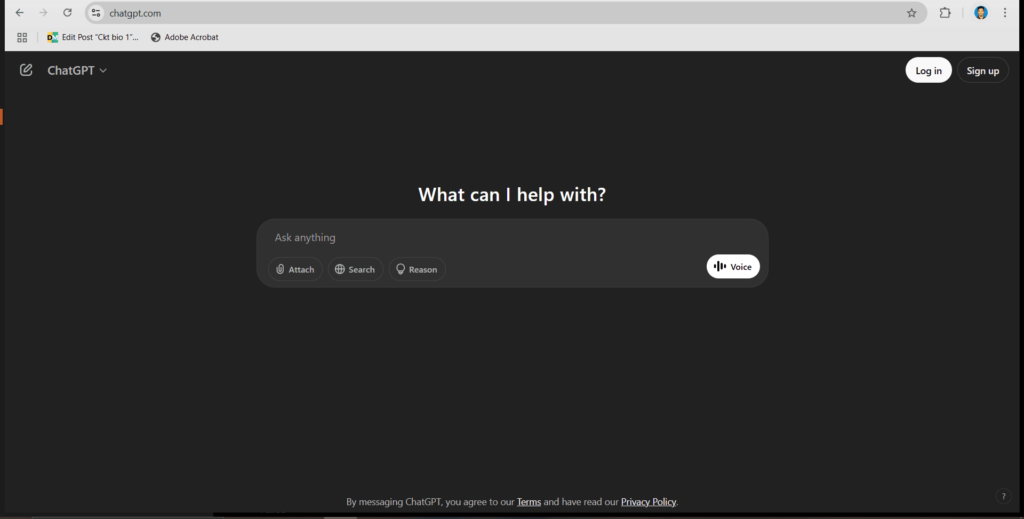This screenshot has height=519, width=1024.
Task: Click the browser forward arrow
Action: (x=43, y=12)
